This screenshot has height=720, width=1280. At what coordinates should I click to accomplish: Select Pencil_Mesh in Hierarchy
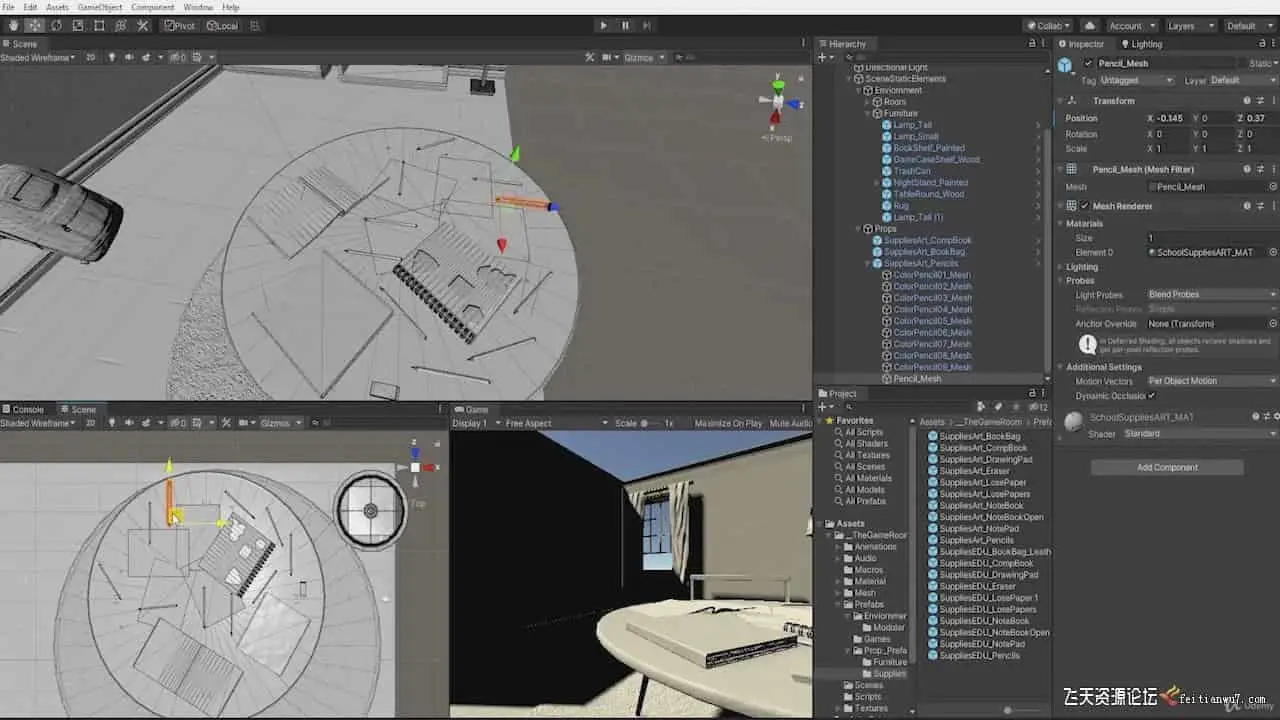point(917,379)
